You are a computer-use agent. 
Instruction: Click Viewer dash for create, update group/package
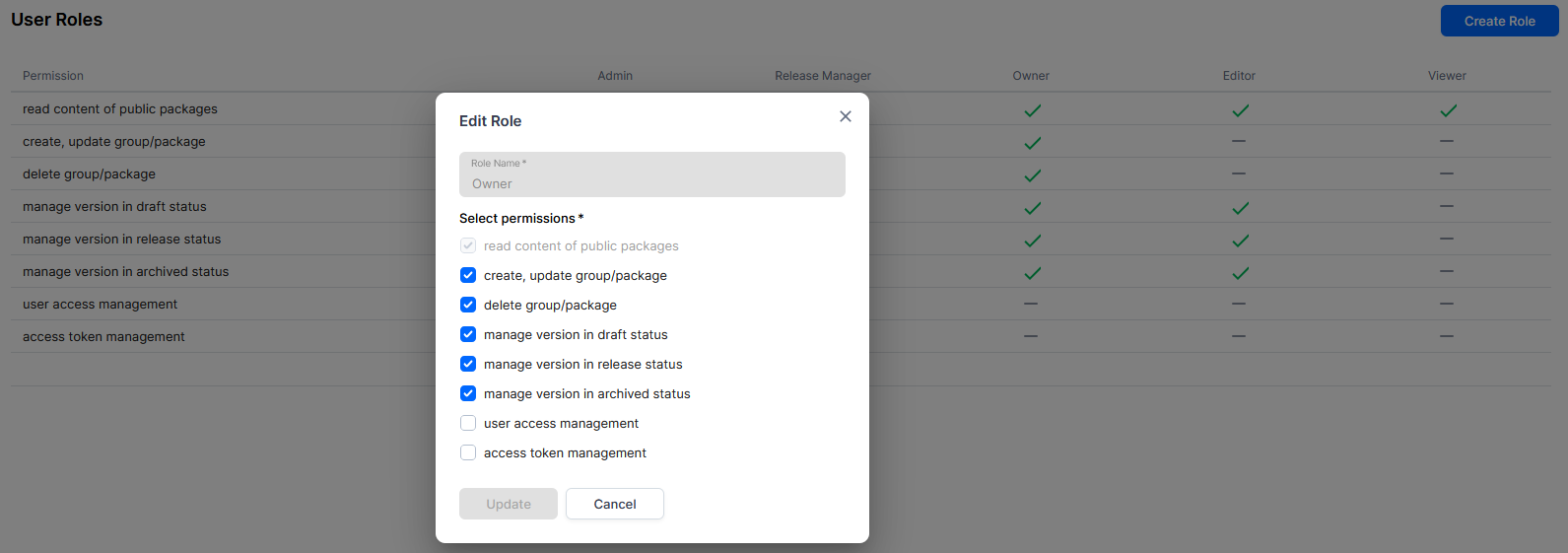click(1447, 141)
